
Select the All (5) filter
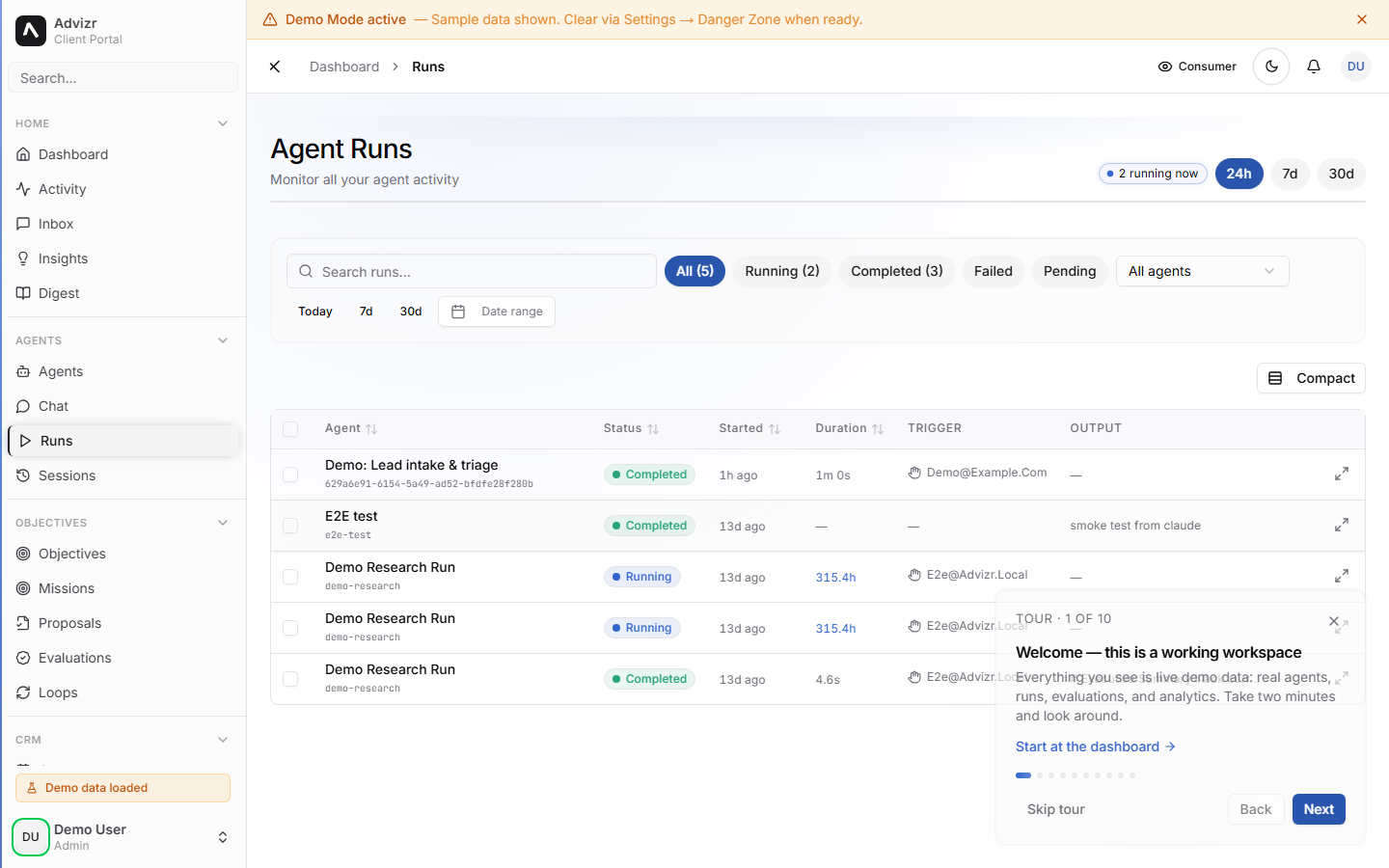[694, 271]
